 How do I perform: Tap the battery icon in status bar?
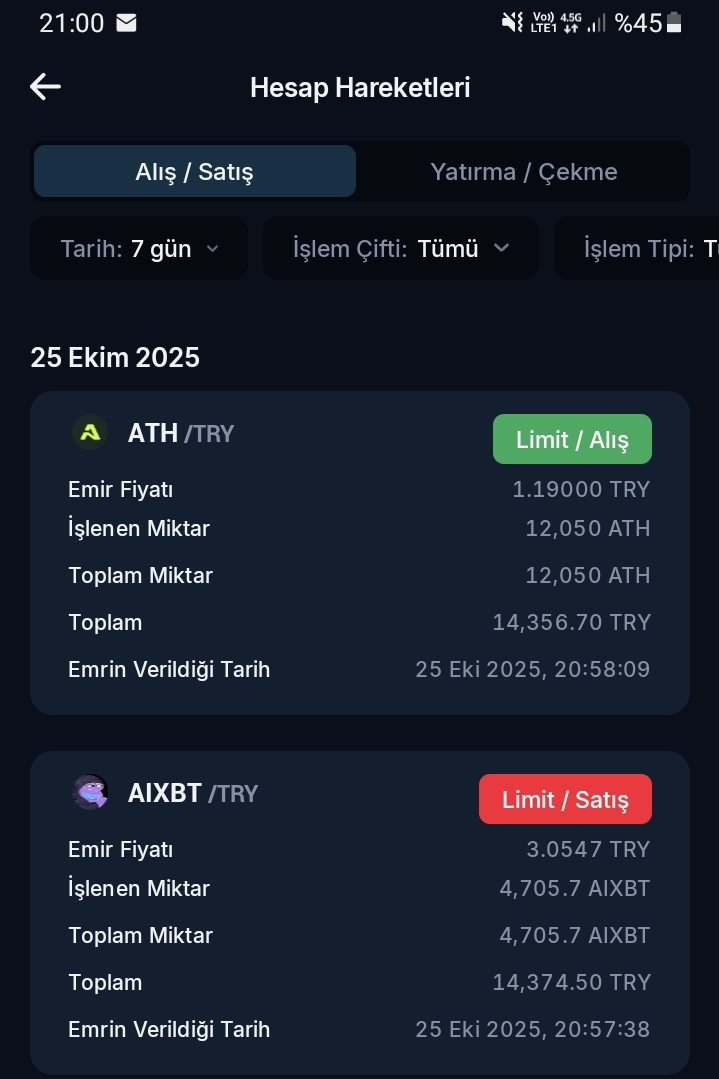pyautogui.click(x=674, y=23)
